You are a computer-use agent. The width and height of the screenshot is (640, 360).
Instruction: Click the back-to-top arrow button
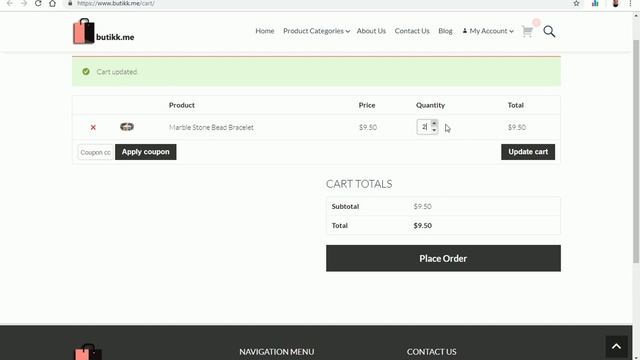[616, 347]
